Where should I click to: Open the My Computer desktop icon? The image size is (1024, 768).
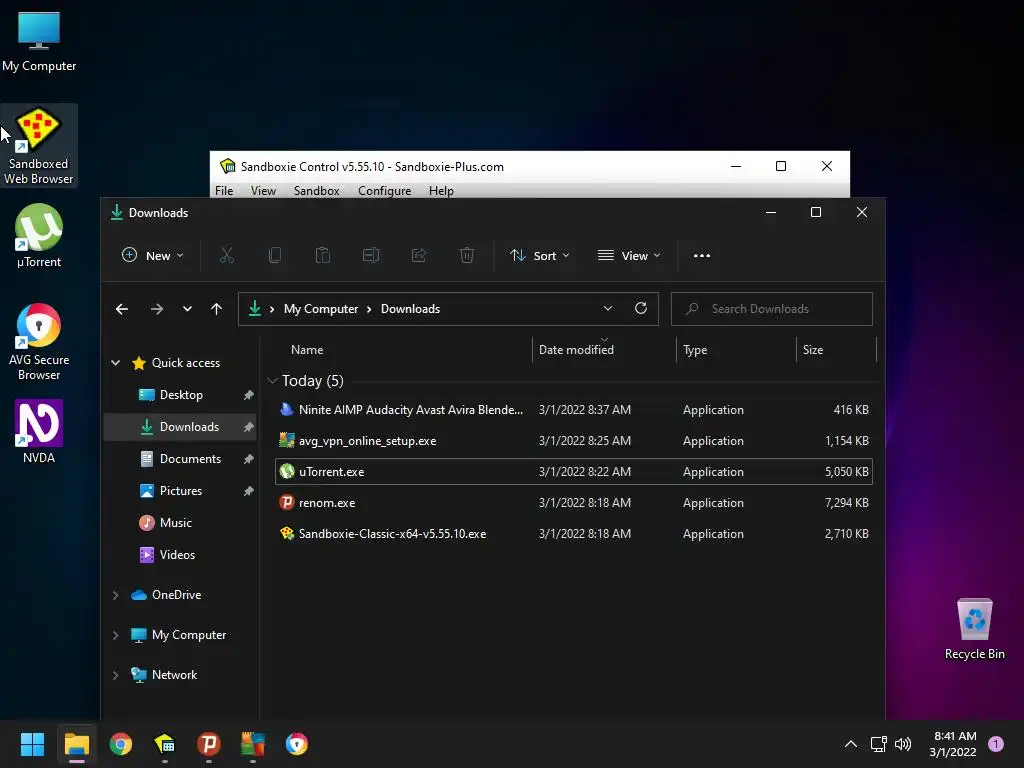[39, 41]
